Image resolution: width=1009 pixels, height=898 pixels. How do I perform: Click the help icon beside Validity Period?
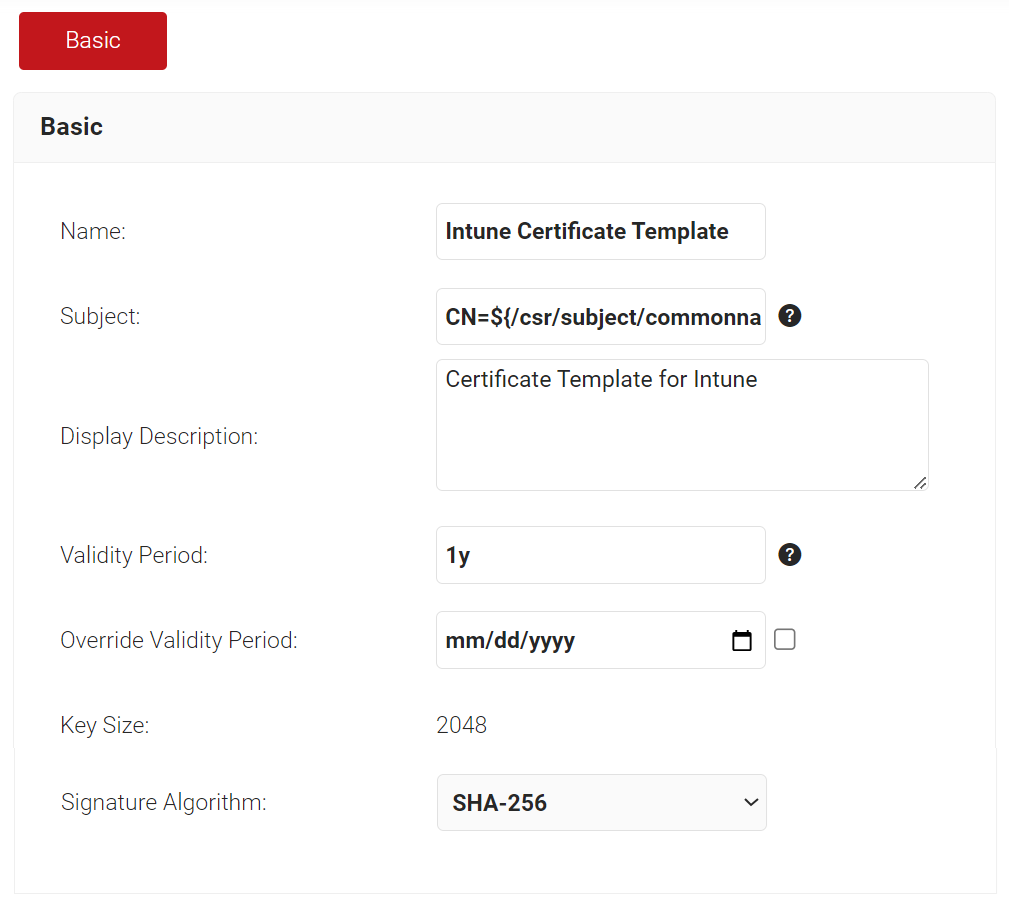pyautogui.click(x=789, y=555)
